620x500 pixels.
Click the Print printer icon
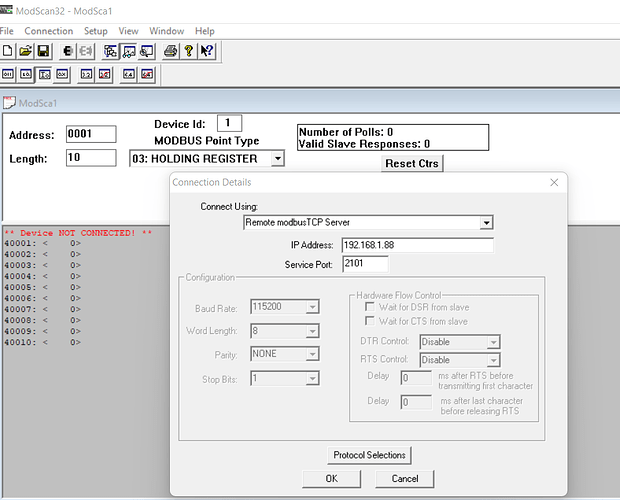click(171, 51)
